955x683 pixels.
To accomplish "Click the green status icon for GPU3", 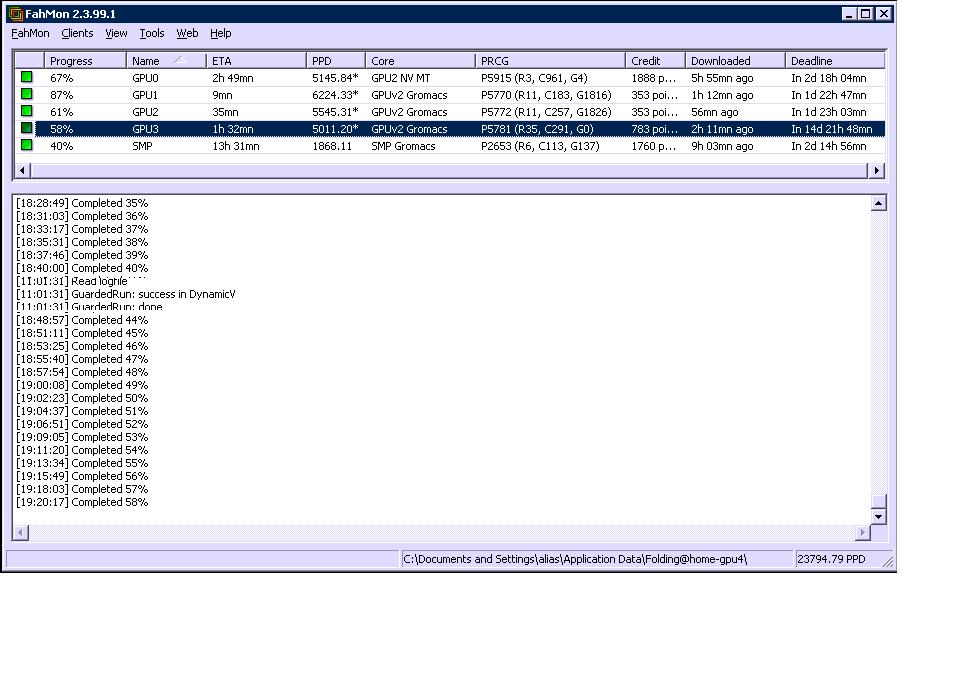I will click(26, 129).
